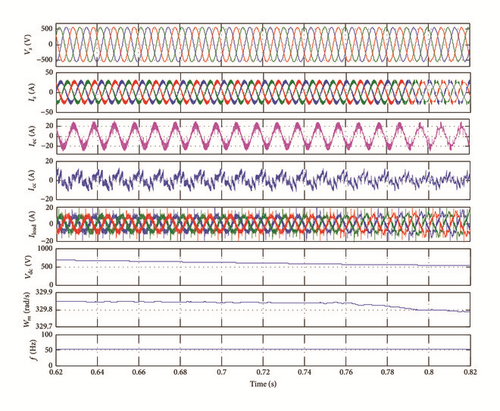Click the 1000 tick on Vdc axis
Viewport: 500px width, 411px height.
click(46, 249)
